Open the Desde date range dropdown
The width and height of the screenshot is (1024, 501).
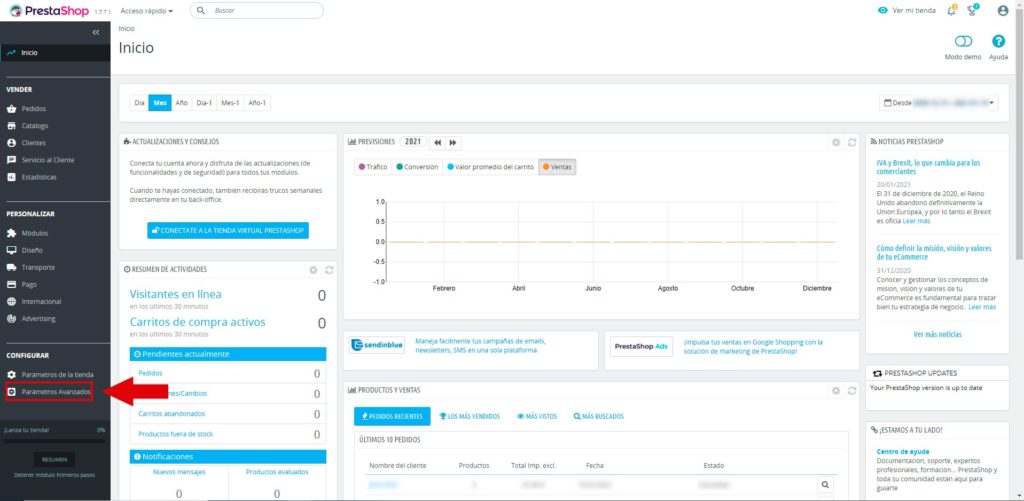pos(938,103)
